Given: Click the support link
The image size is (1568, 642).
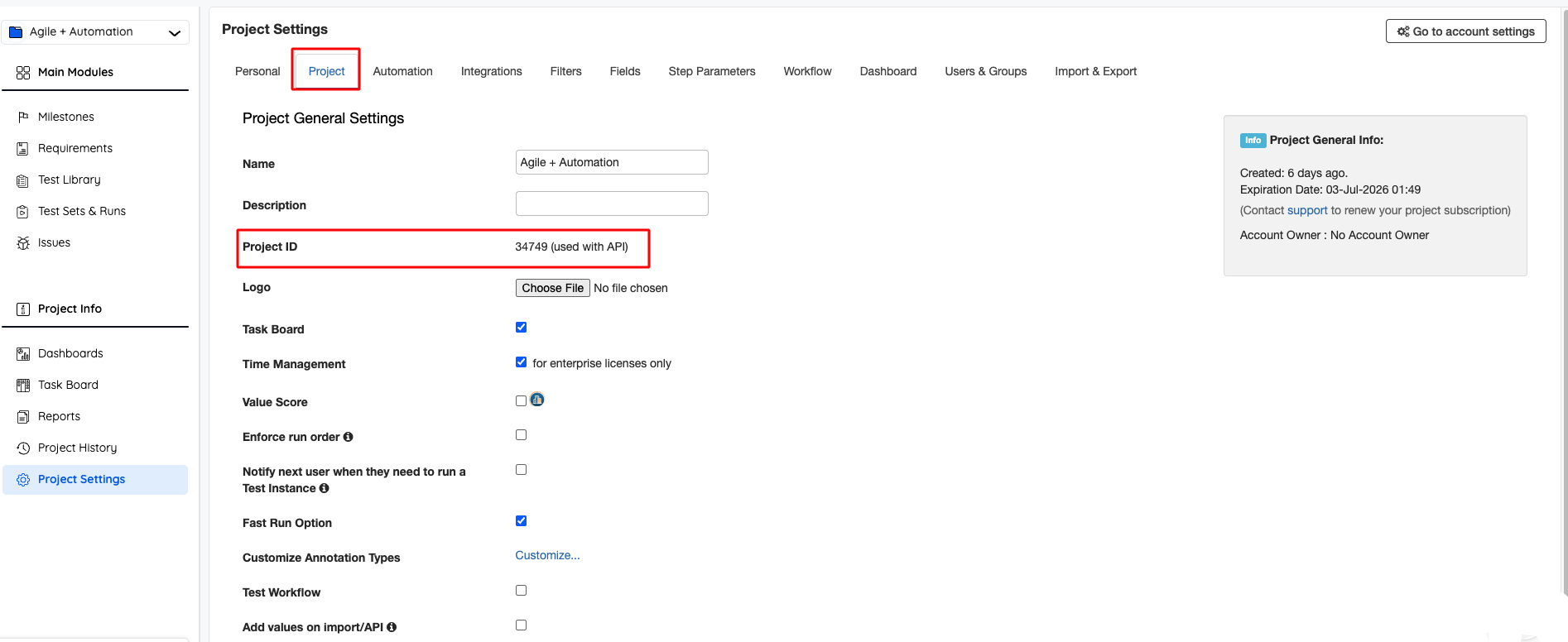Looking at the screenshot, I should tap(1307, 210).
